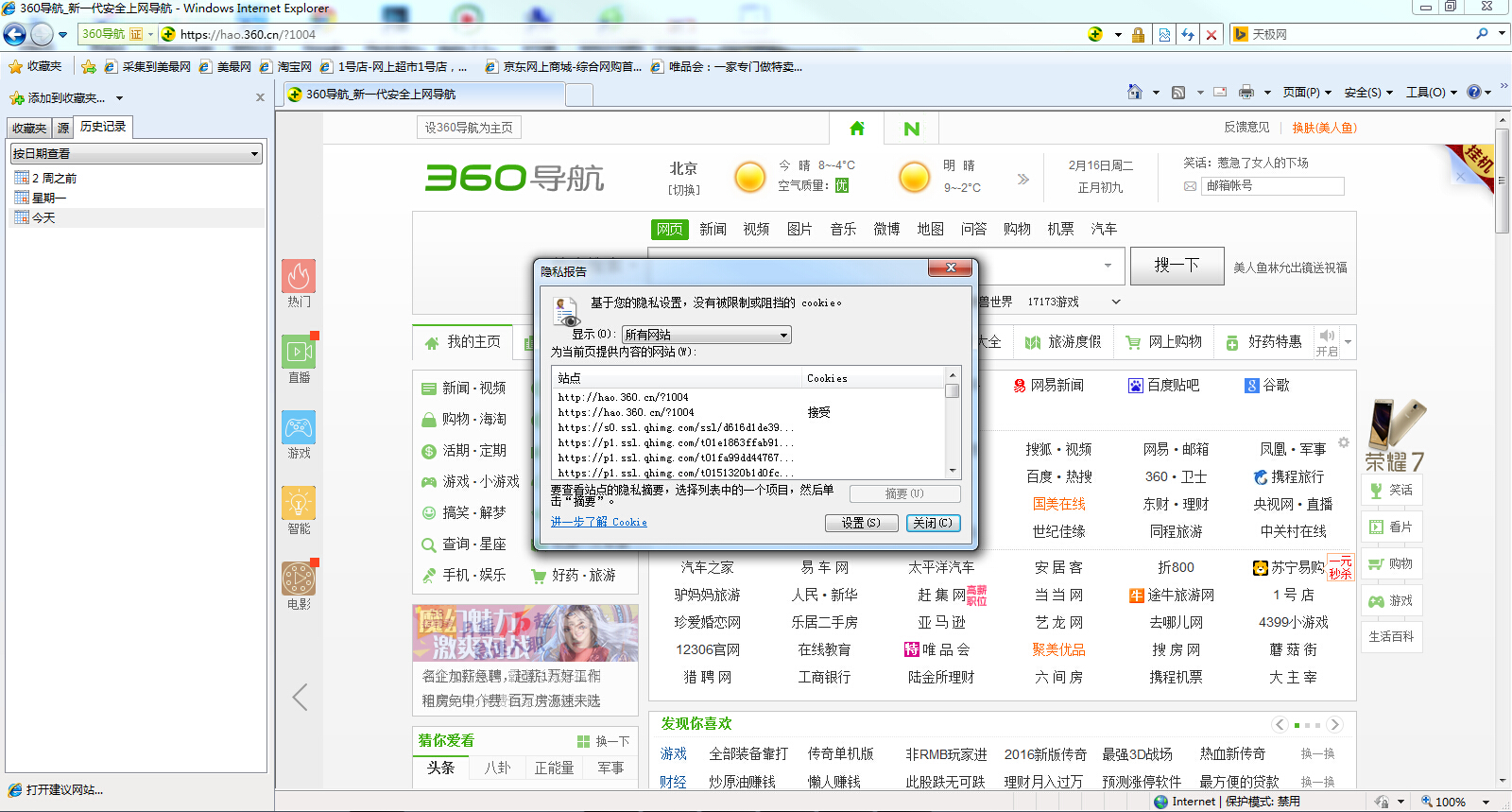
Task: Expand the 今天 history entry
Action: 43,217
